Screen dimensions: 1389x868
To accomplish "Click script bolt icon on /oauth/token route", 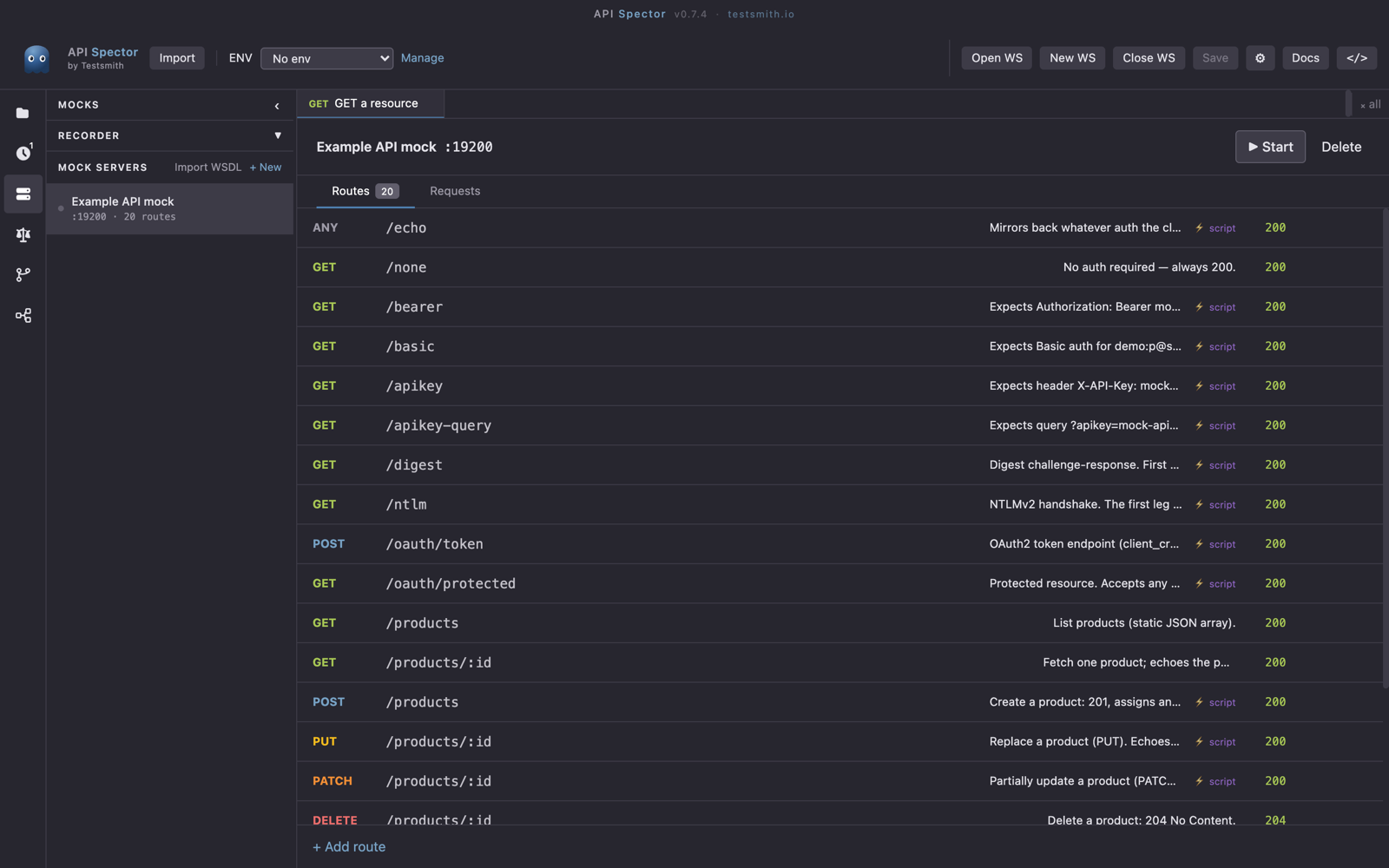I will click(1199, 543).
